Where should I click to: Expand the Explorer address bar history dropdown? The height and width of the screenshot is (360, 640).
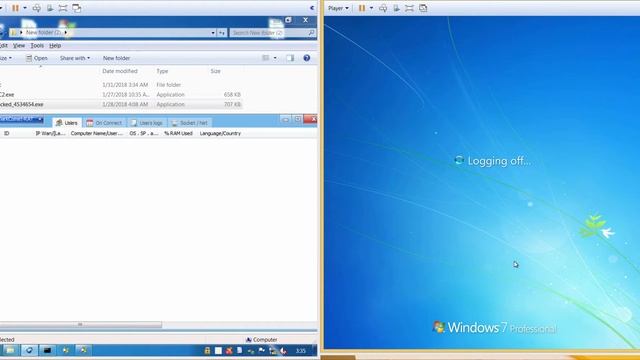[213, 33]
